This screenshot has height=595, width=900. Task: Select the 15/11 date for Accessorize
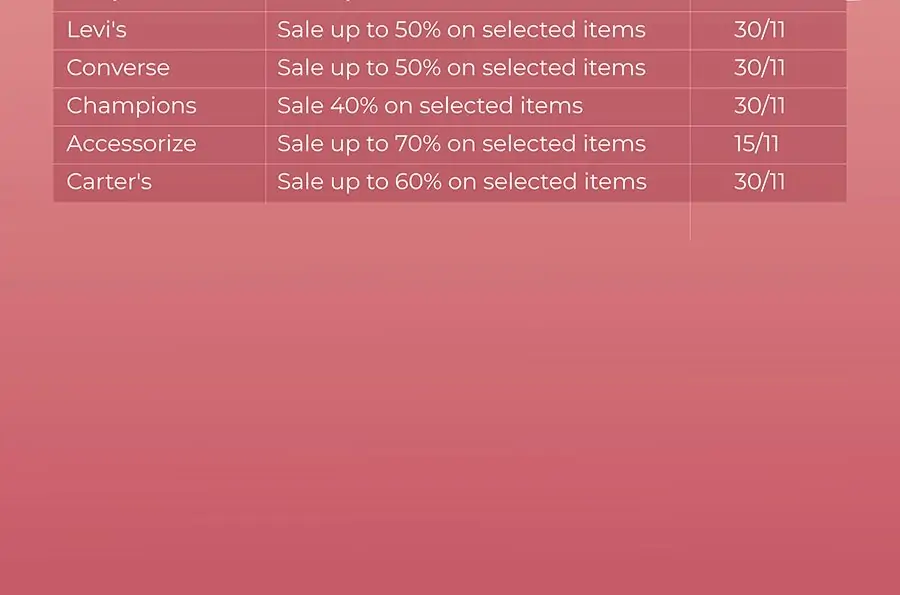[757, 143]
